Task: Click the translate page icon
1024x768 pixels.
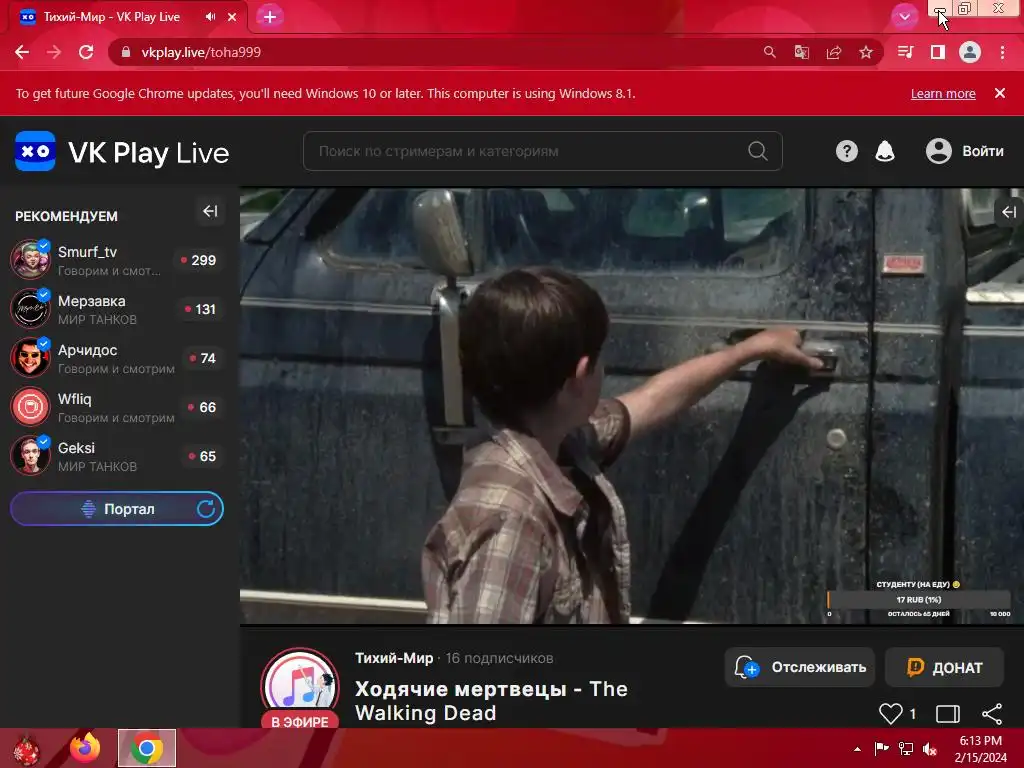Action: pos(802,52)
